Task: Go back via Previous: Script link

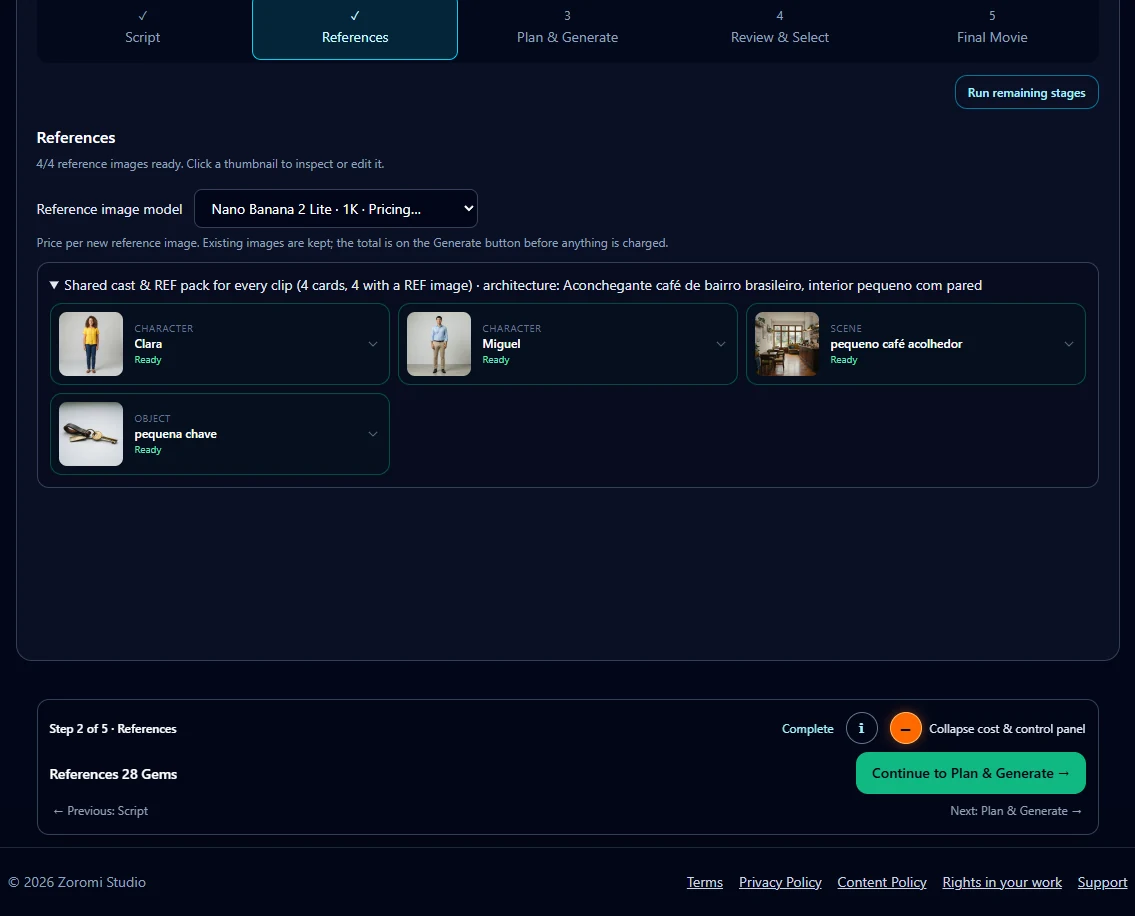Action: pos(100,811)
